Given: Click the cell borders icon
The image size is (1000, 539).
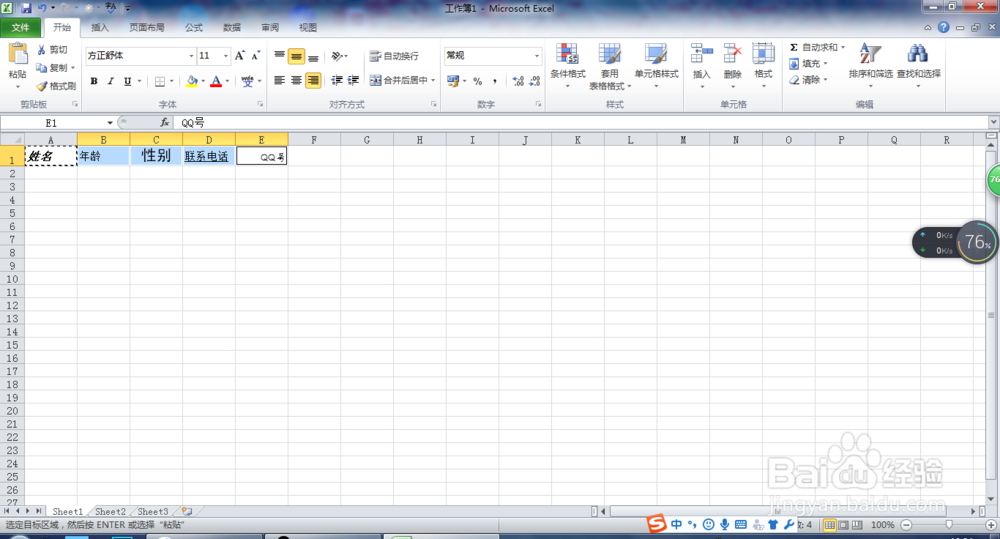Looking at the screenshot, I should coord(159,82).
